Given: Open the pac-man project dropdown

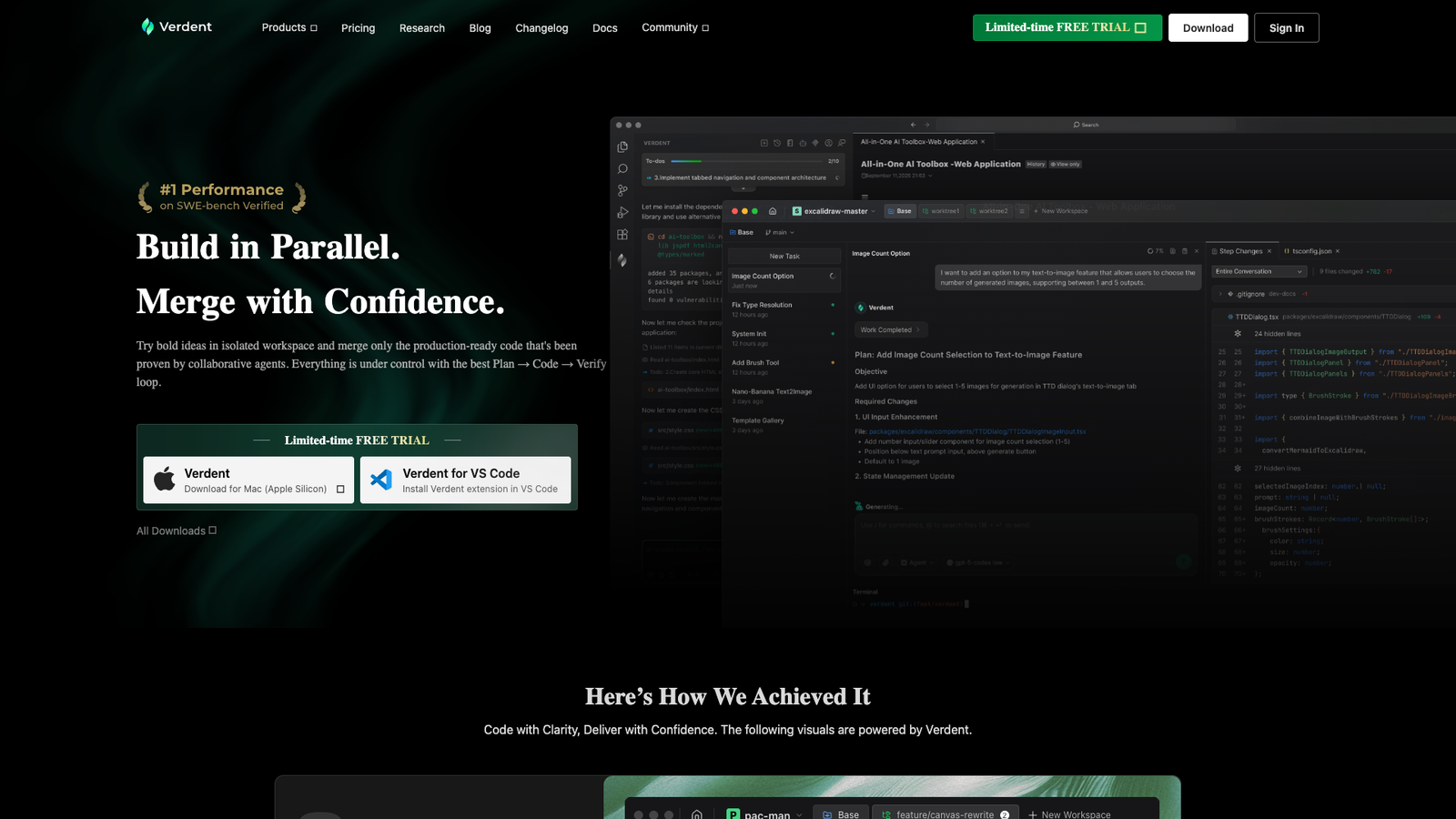Looking at the screenshot, I should tap(764, 814).
